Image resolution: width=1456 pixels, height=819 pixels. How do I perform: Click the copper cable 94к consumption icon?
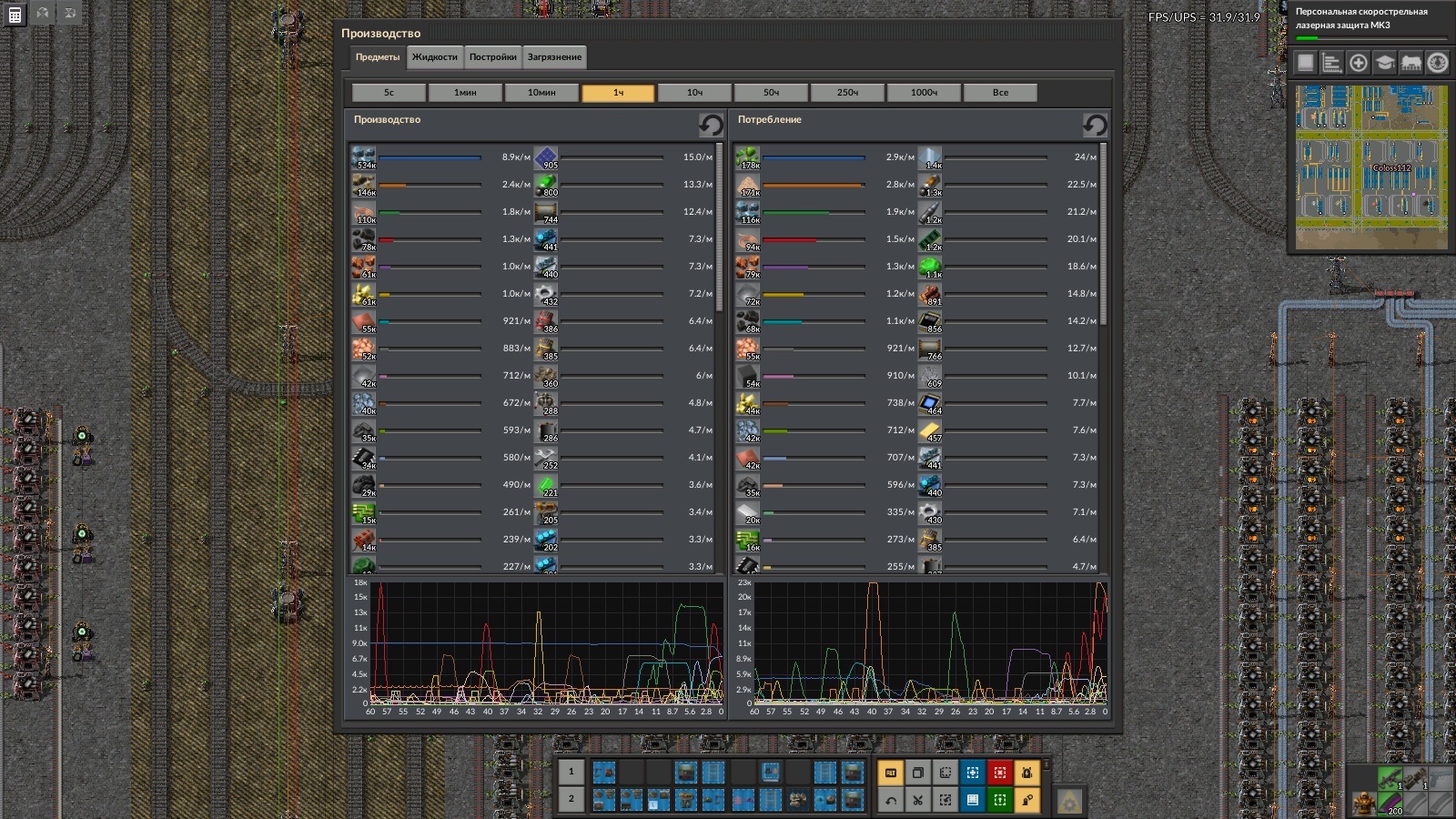point(747,239)
